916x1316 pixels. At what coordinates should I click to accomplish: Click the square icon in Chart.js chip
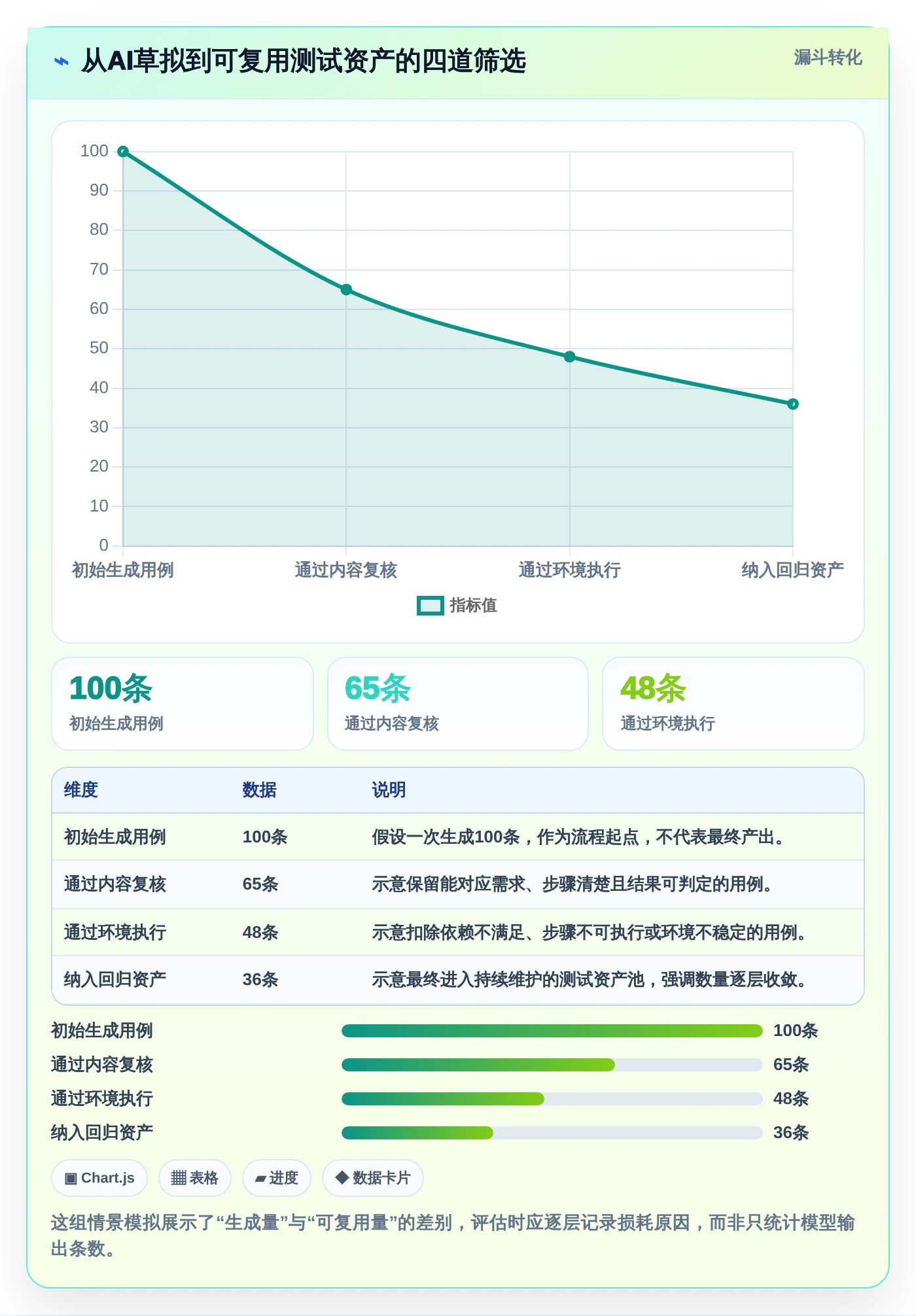[x=71, y=1179]
